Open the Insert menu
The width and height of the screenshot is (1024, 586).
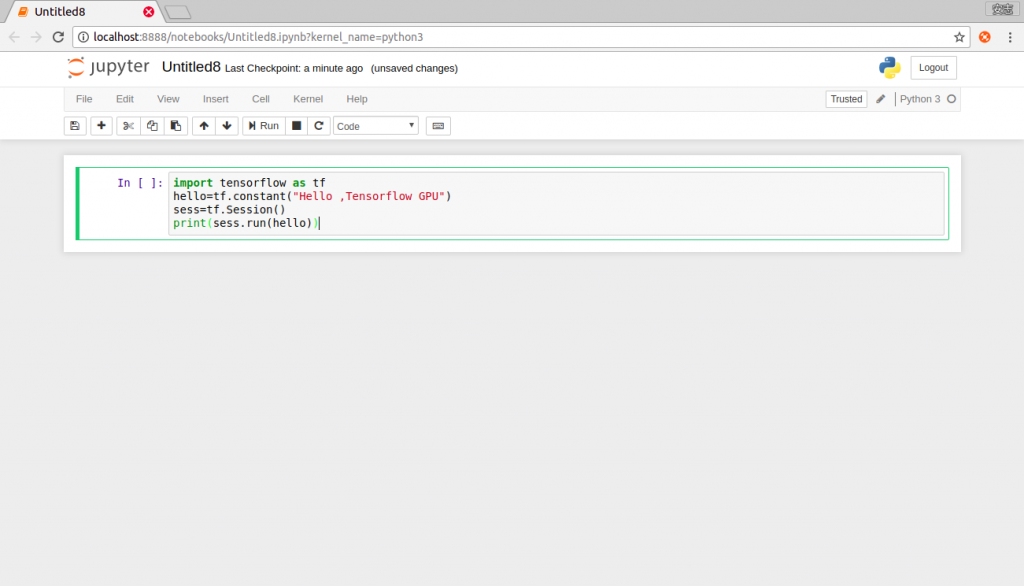pyautogui.click(x=216, y=99)
